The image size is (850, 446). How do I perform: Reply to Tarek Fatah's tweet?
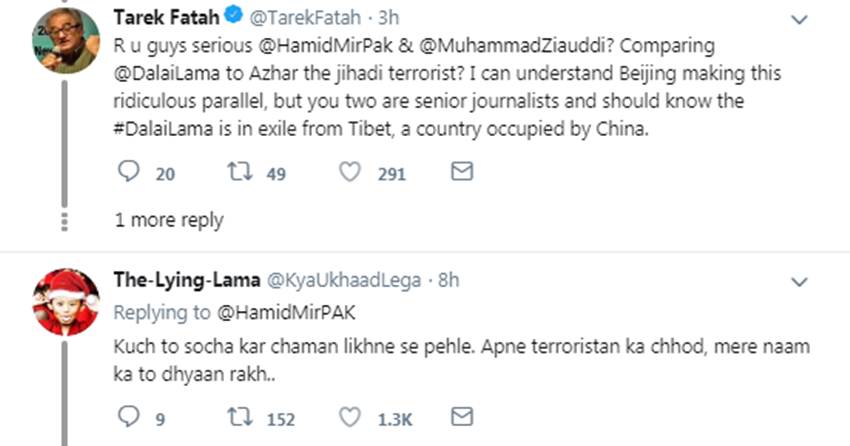[129, 173]
